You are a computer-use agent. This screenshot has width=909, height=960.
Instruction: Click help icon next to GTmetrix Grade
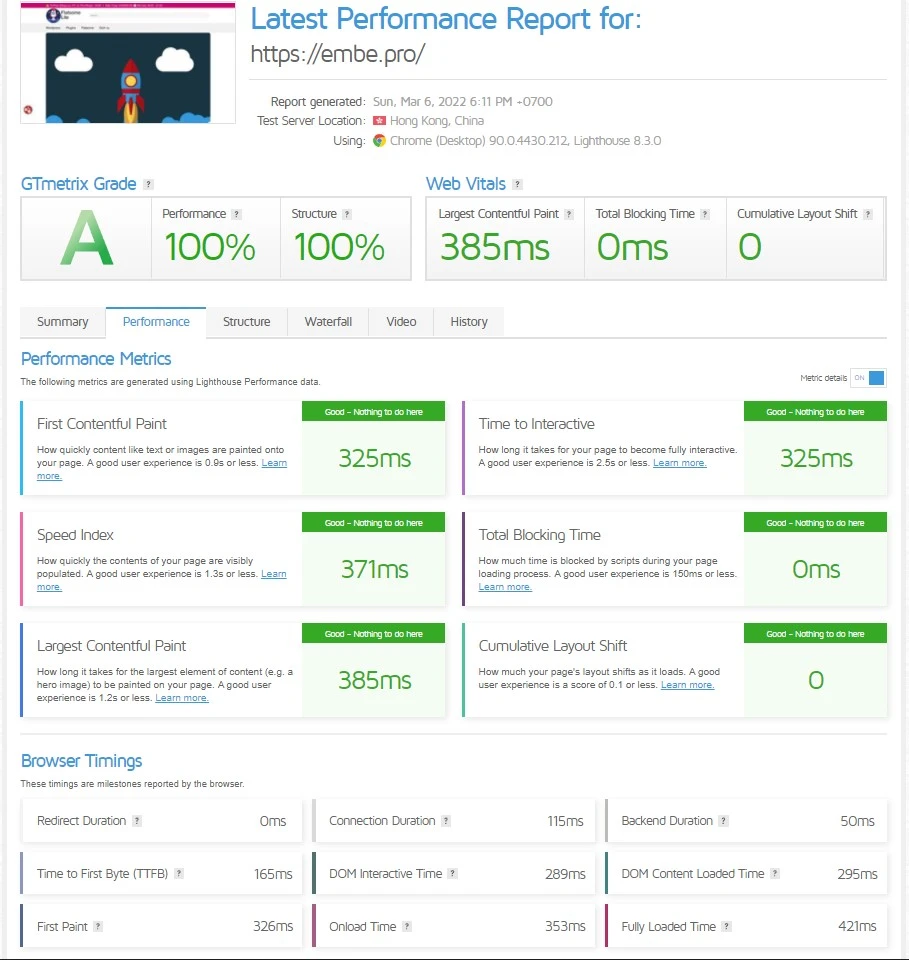pos(148,184)
